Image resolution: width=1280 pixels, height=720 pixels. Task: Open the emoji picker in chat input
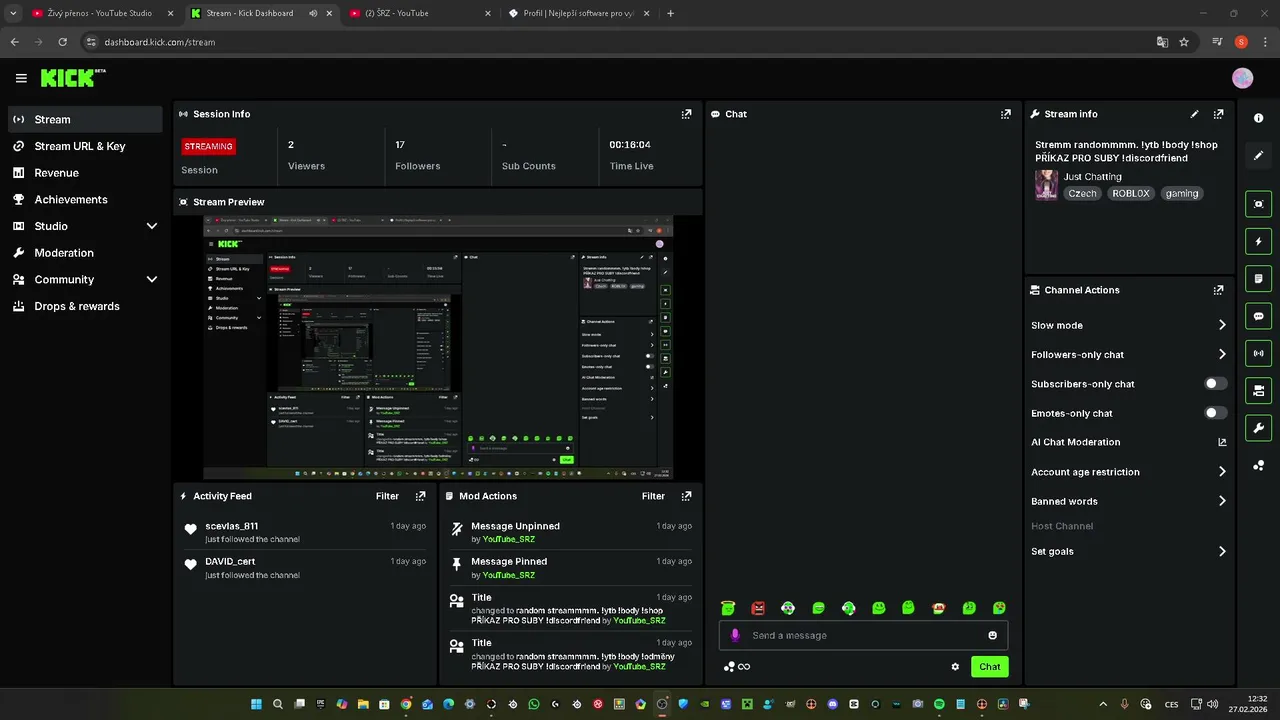click(x=992, y=635)
